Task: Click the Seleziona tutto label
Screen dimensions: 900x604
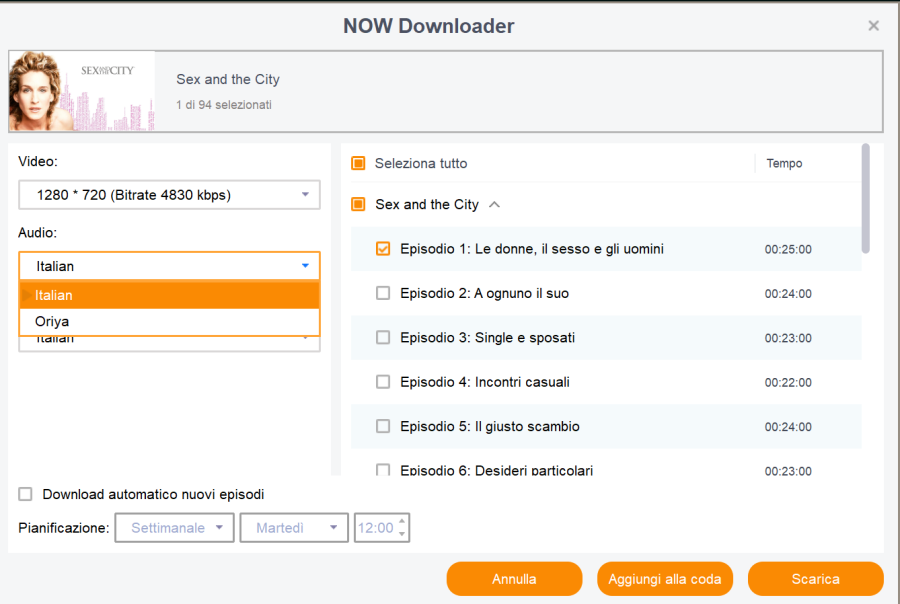Action: [421, 164]
